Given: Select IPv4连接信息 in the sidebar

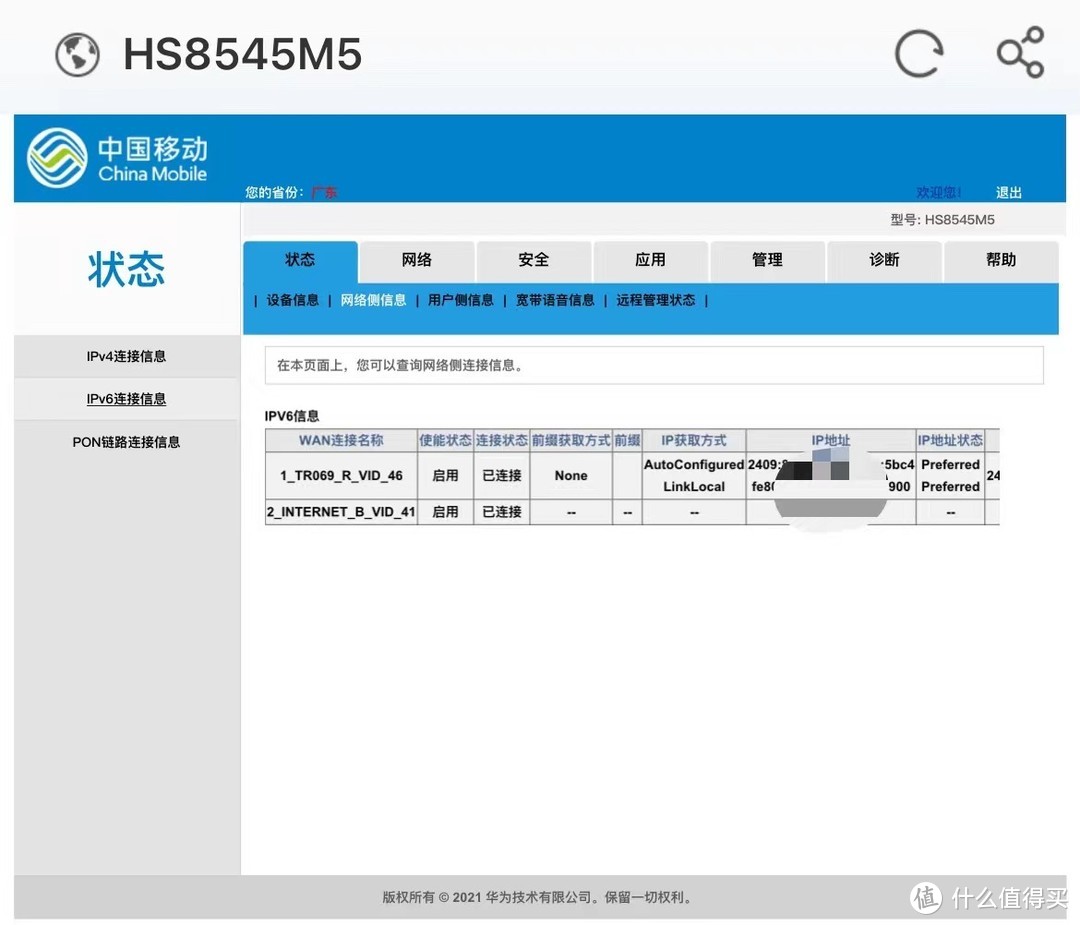Looking at the screenshot, I should pyautogui.click(x=126, y=356).
